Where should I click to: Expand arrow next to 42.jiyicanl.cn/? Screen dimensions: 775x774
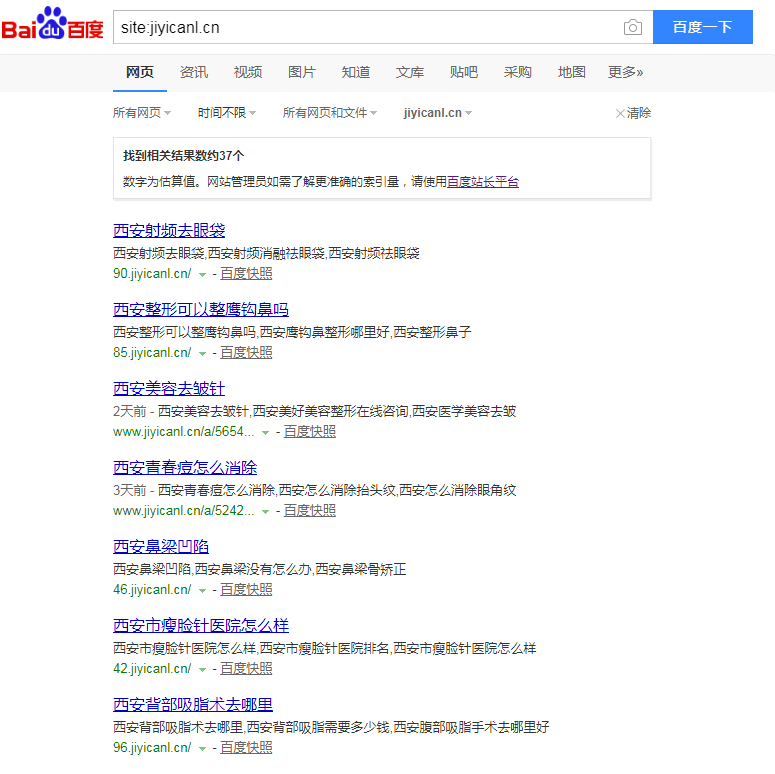coord(202,670)
